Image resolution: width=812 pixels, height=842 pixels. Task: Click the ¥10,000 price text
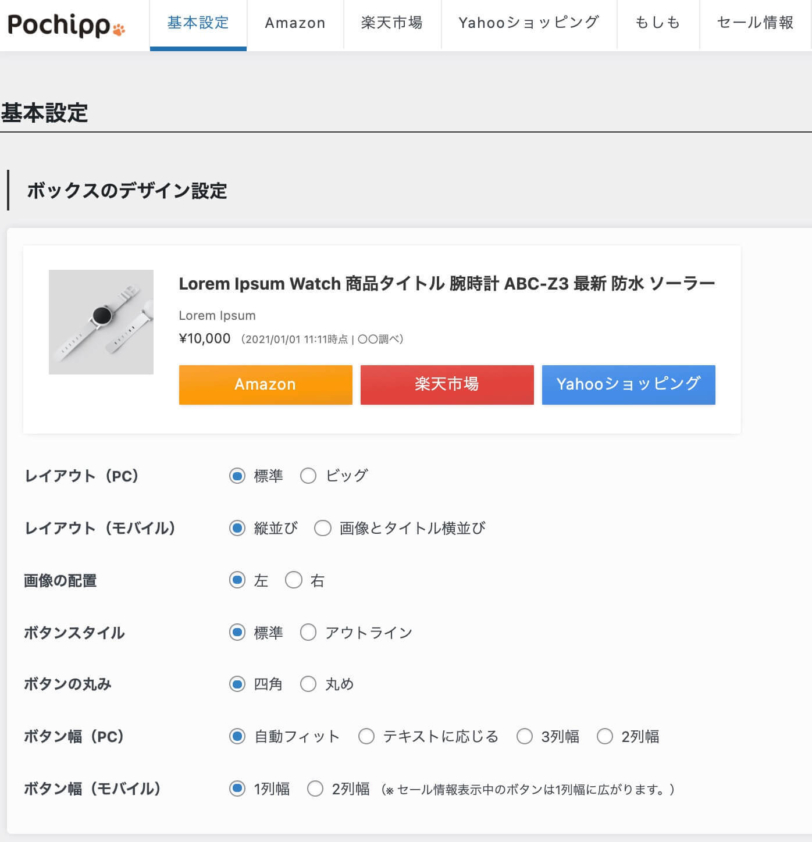tap(205, 339)
